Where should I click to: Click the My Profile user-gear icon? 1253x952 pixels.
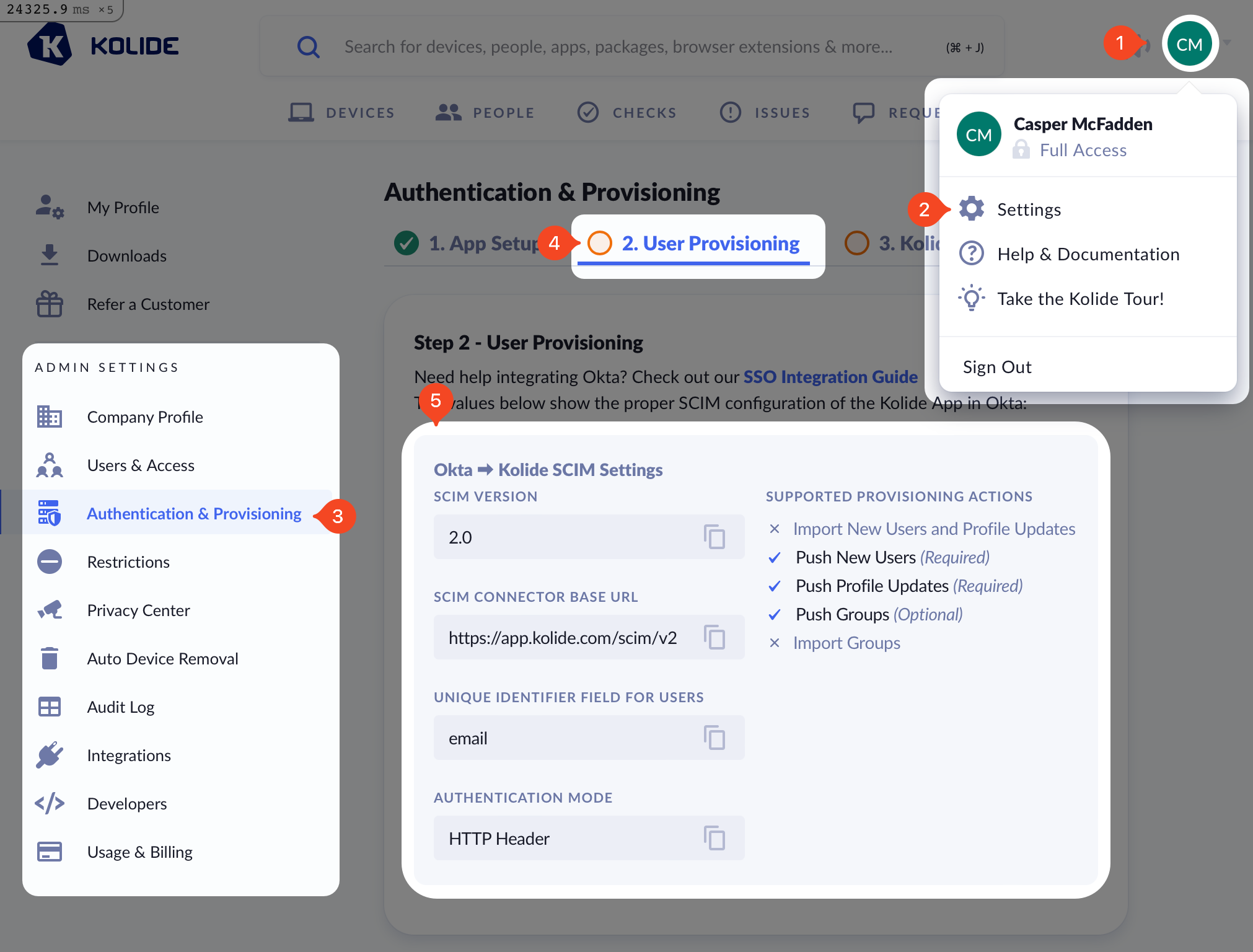[x=49, y=206]
